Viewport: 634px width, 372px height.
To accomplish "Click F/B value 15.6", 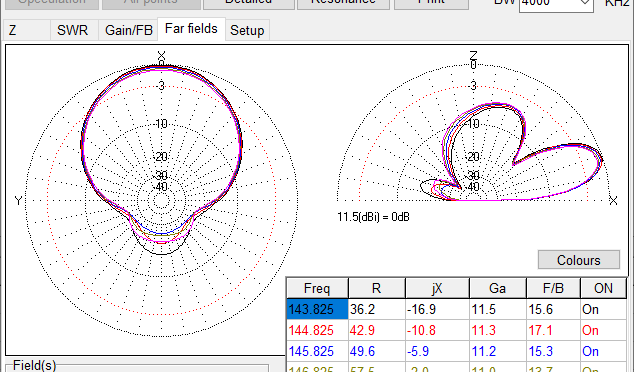I will coord(553,309).
